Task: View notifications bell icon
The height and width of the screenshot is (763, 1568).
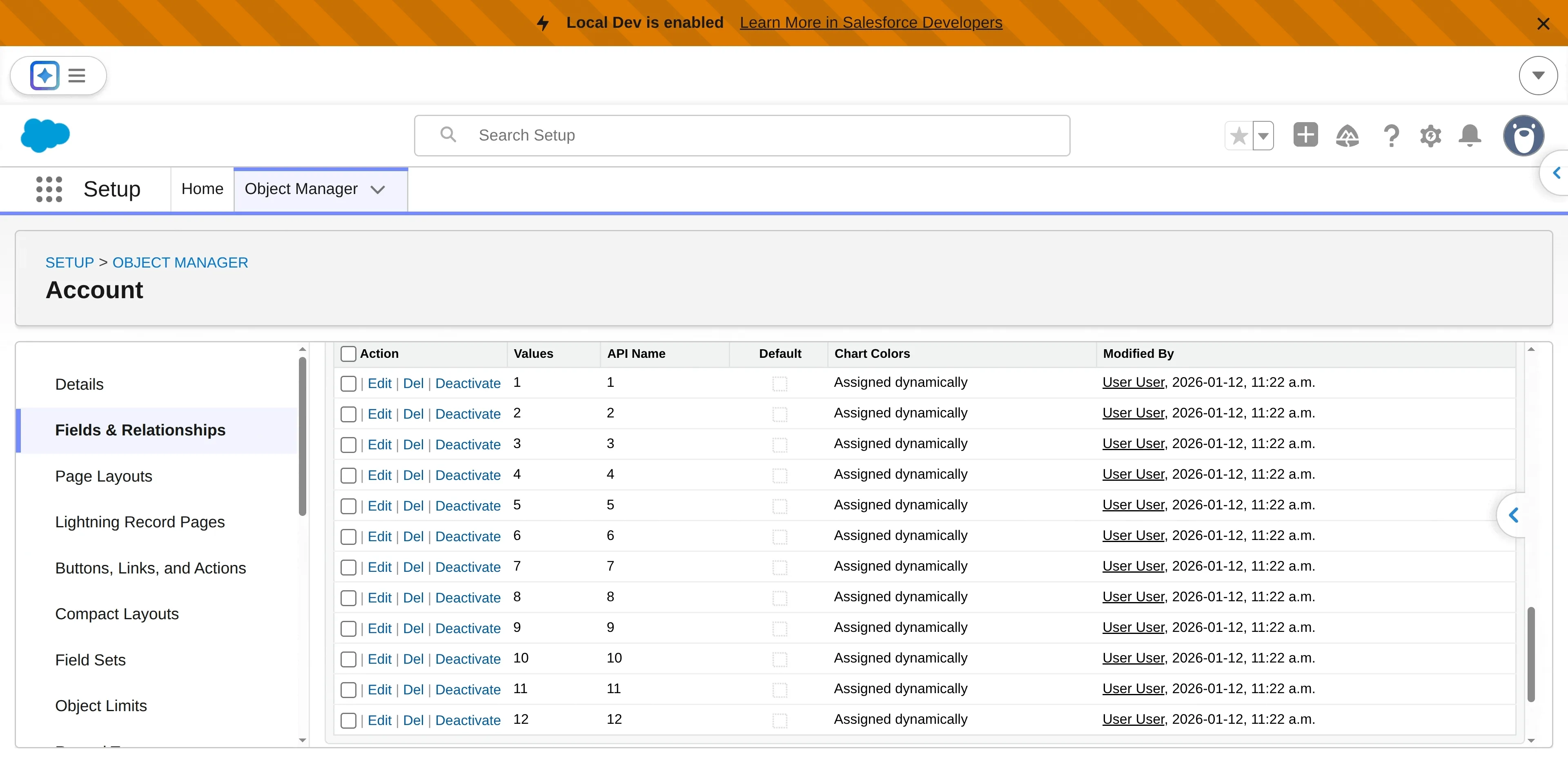Action: point(1470,135)
